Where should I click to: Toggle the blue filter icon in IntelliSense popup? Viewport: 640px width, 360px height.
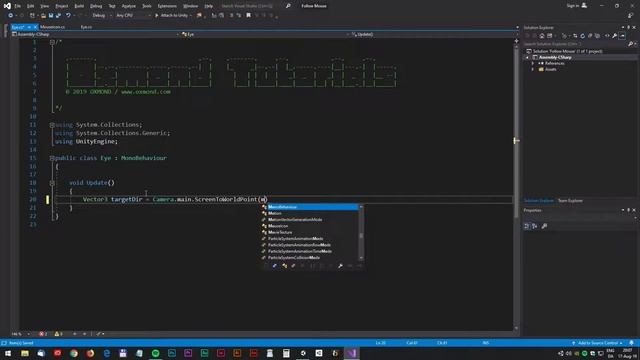275,266
